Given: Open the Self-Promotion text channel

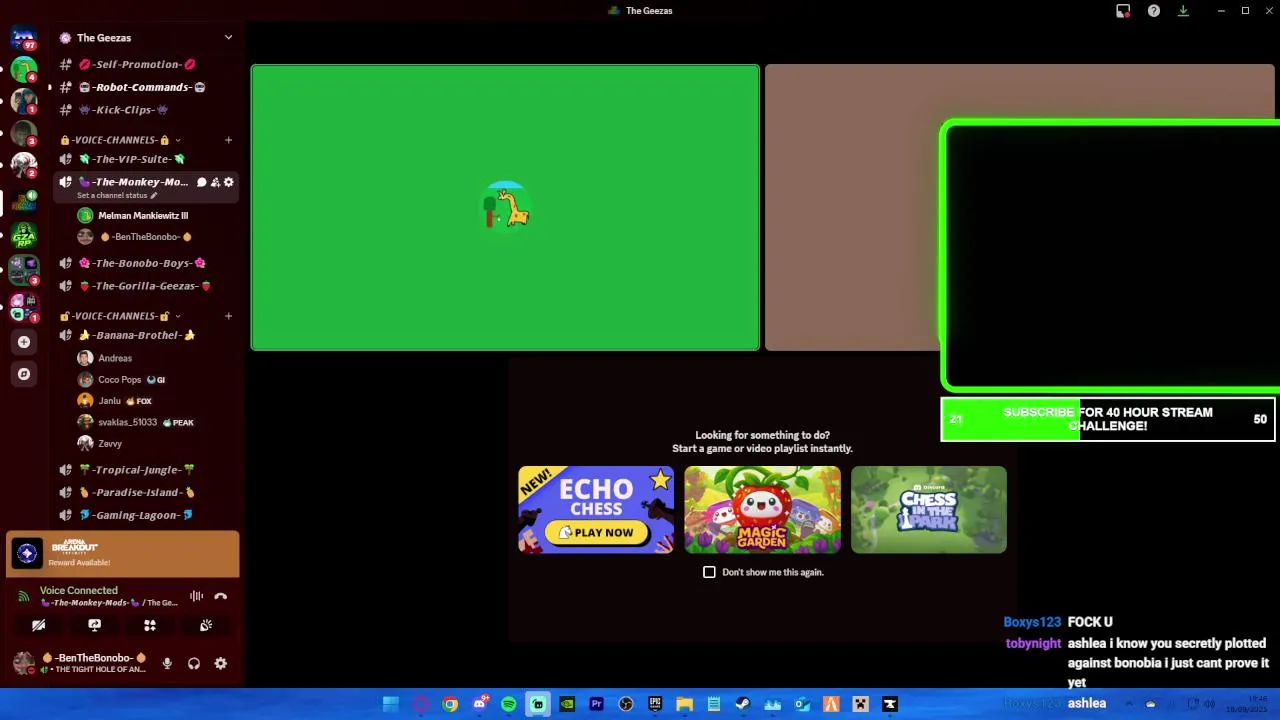Looking at the screenshot, I should coord(146,64).
